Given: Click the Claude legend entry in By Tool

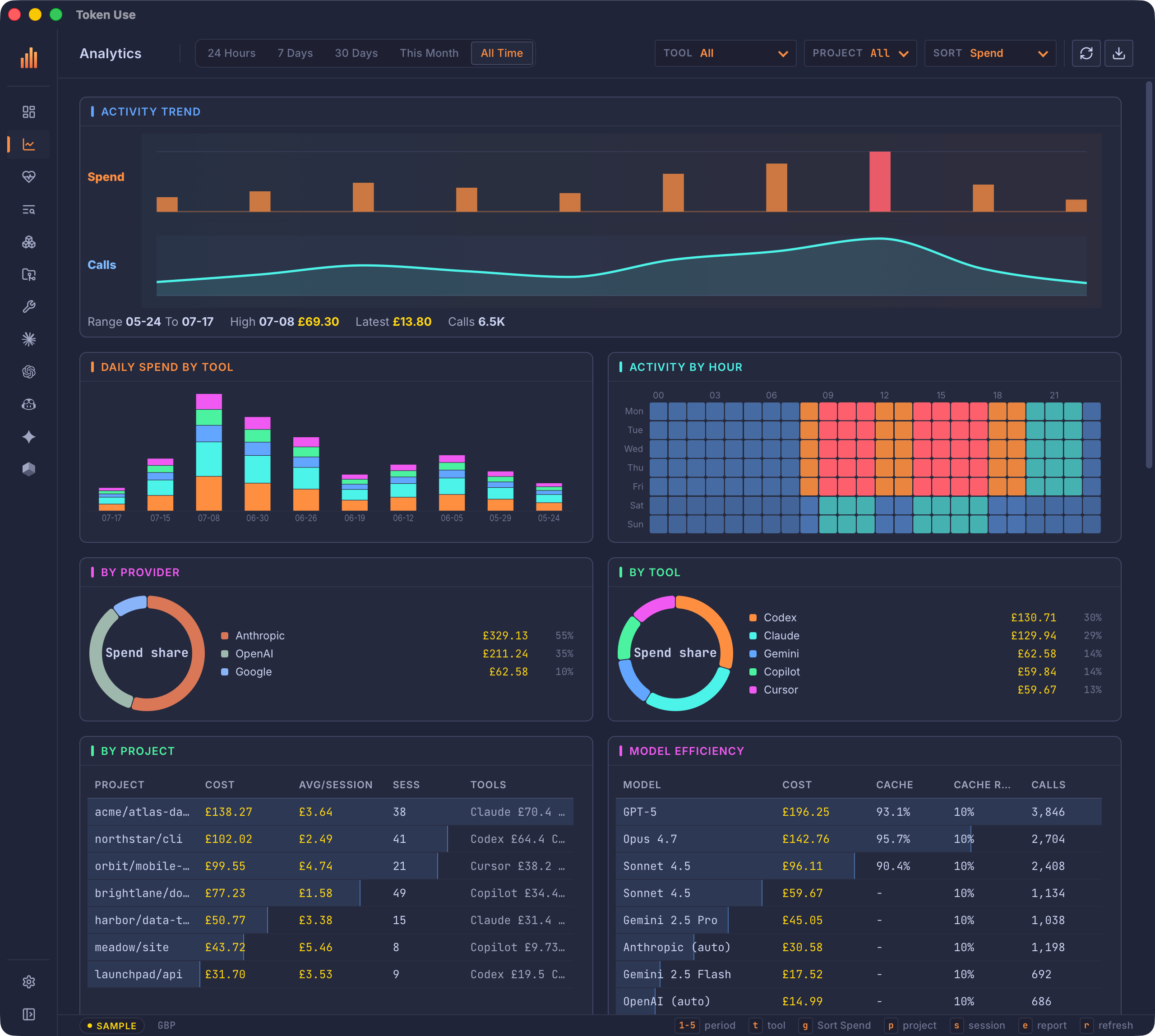Looking at the screenshot, I should coord(926,635).
